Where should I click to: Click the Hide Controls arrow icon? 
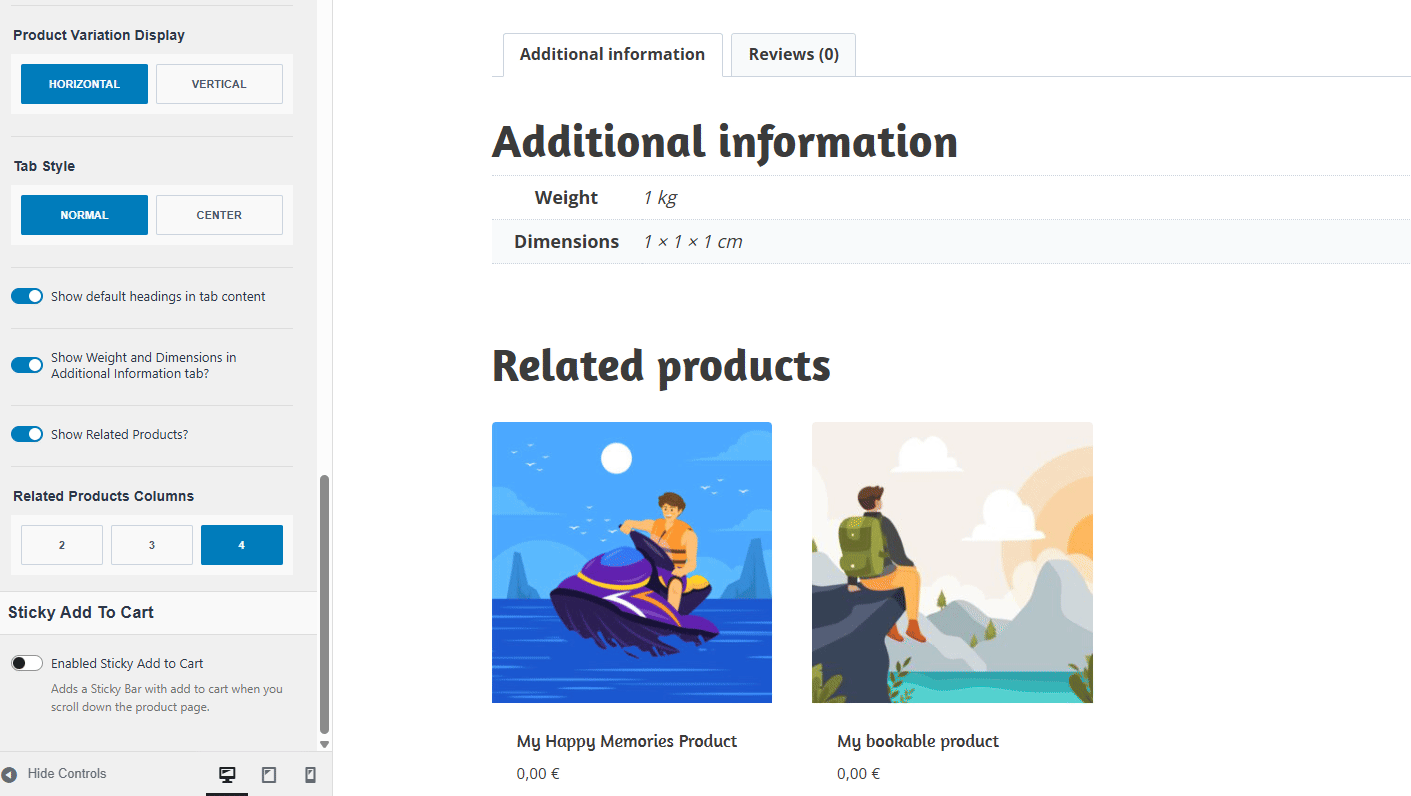(x=10, y=774)
